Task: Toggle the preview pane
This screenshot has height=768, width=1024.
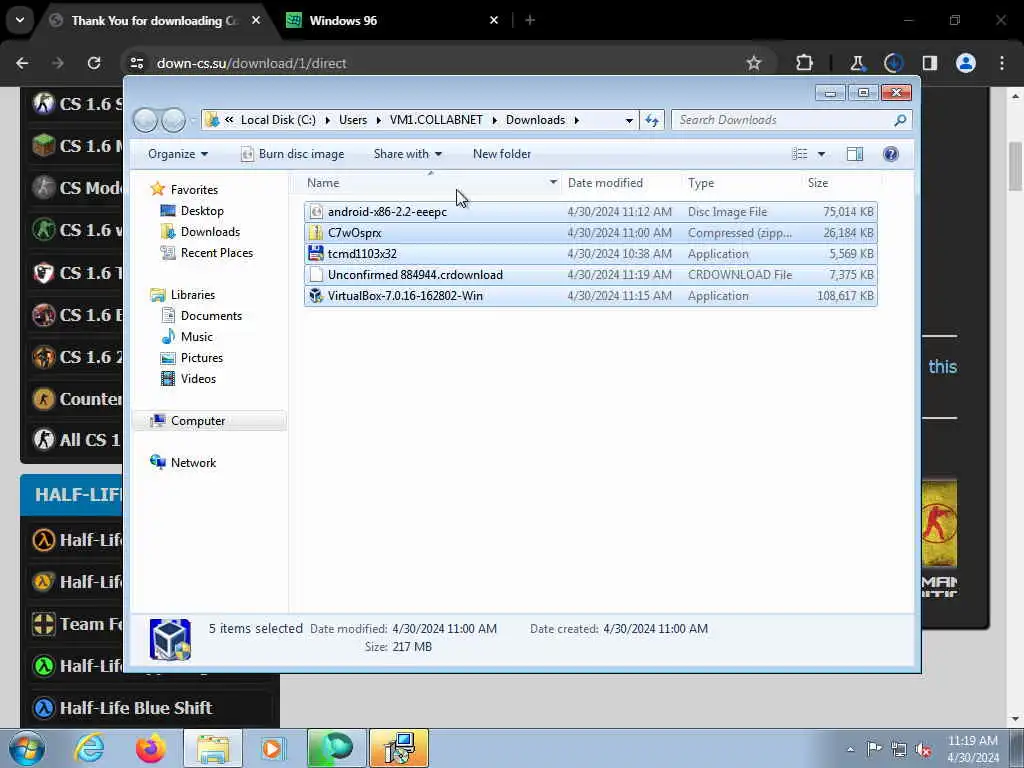Action: click(855, 154)
